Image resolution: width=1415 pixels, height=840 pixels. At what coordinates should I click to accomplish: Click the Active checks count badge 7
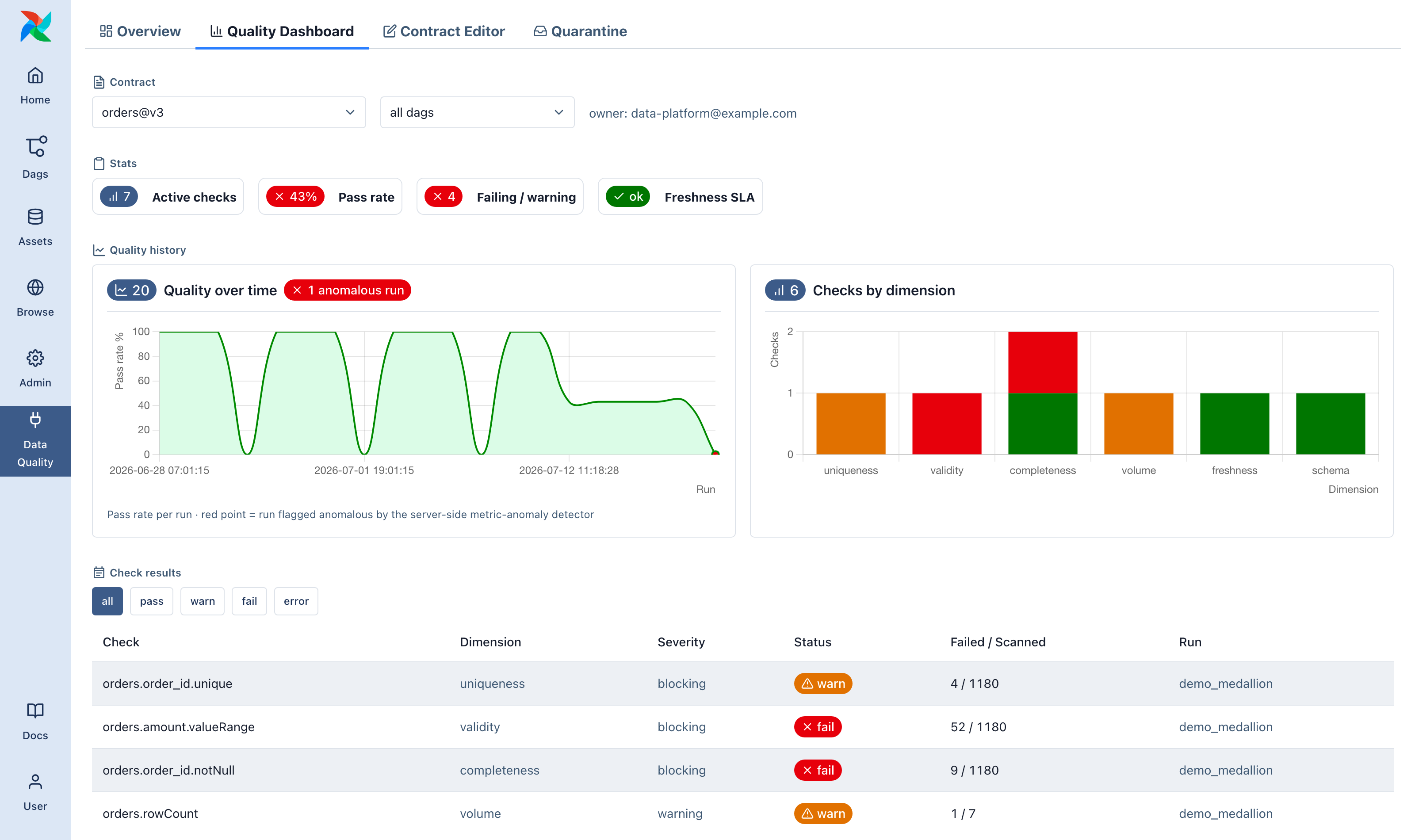(119, 196)
